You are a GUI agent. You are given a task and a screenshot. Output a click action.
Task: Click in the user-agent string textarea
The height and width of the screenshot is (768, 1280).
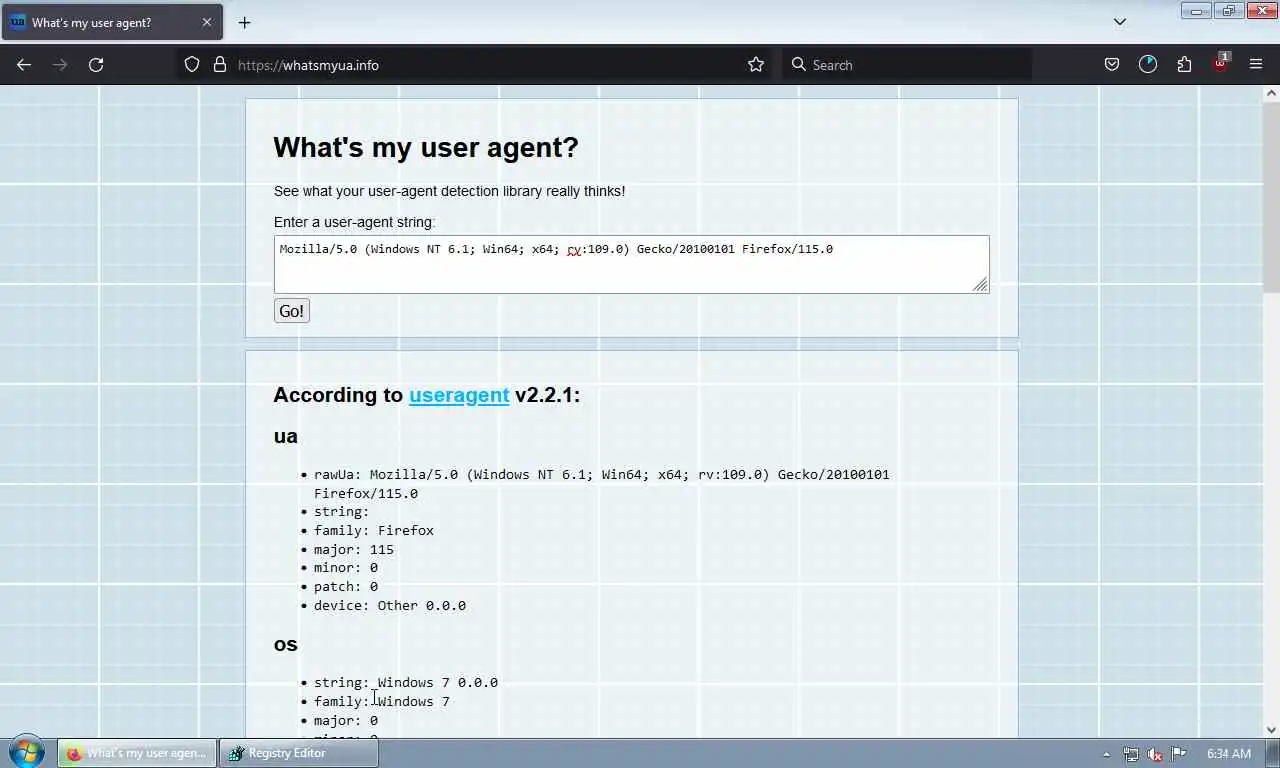click(632, 264)
